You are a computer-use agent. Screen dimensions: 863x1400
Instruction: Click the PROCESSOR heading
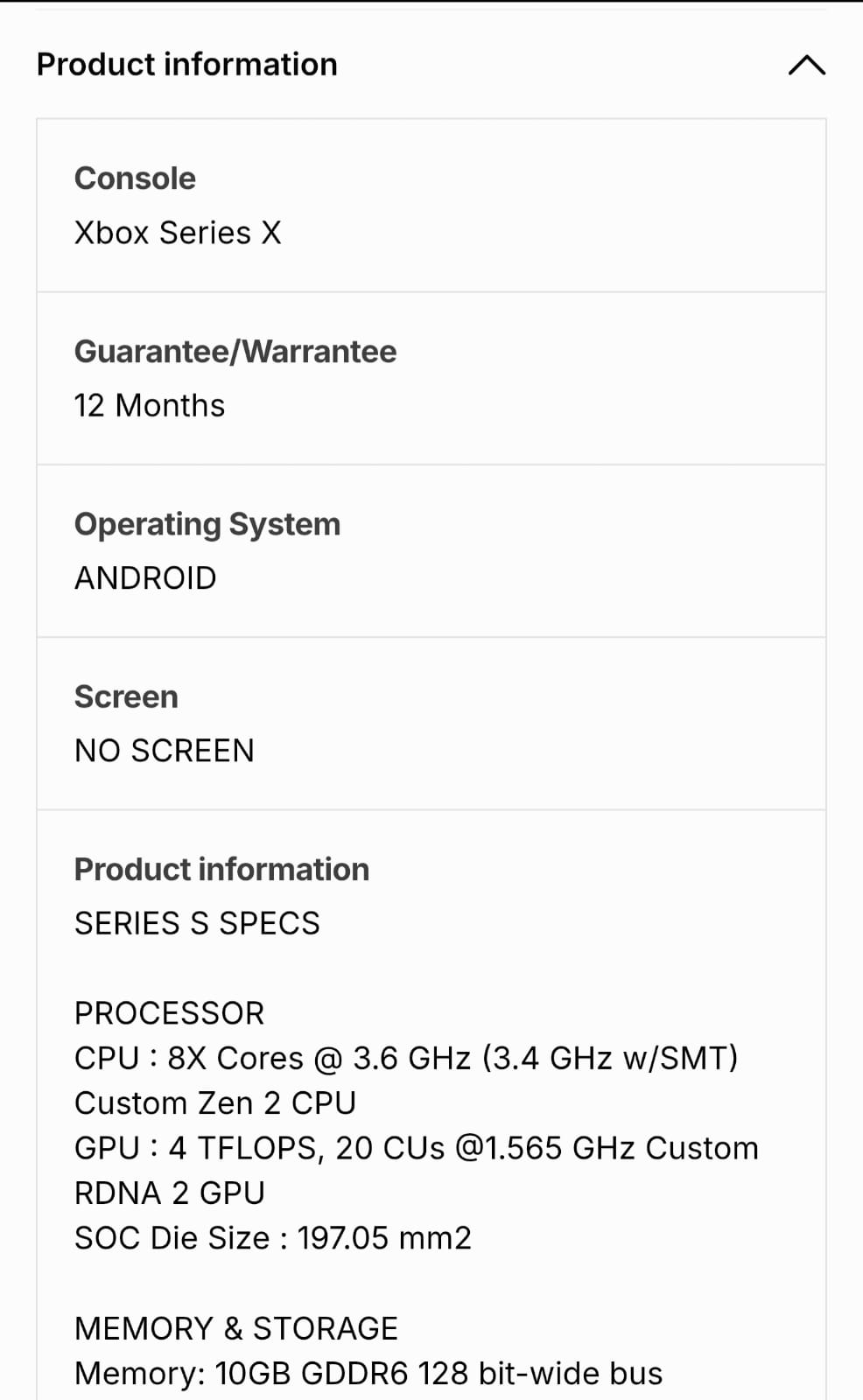169,1013
